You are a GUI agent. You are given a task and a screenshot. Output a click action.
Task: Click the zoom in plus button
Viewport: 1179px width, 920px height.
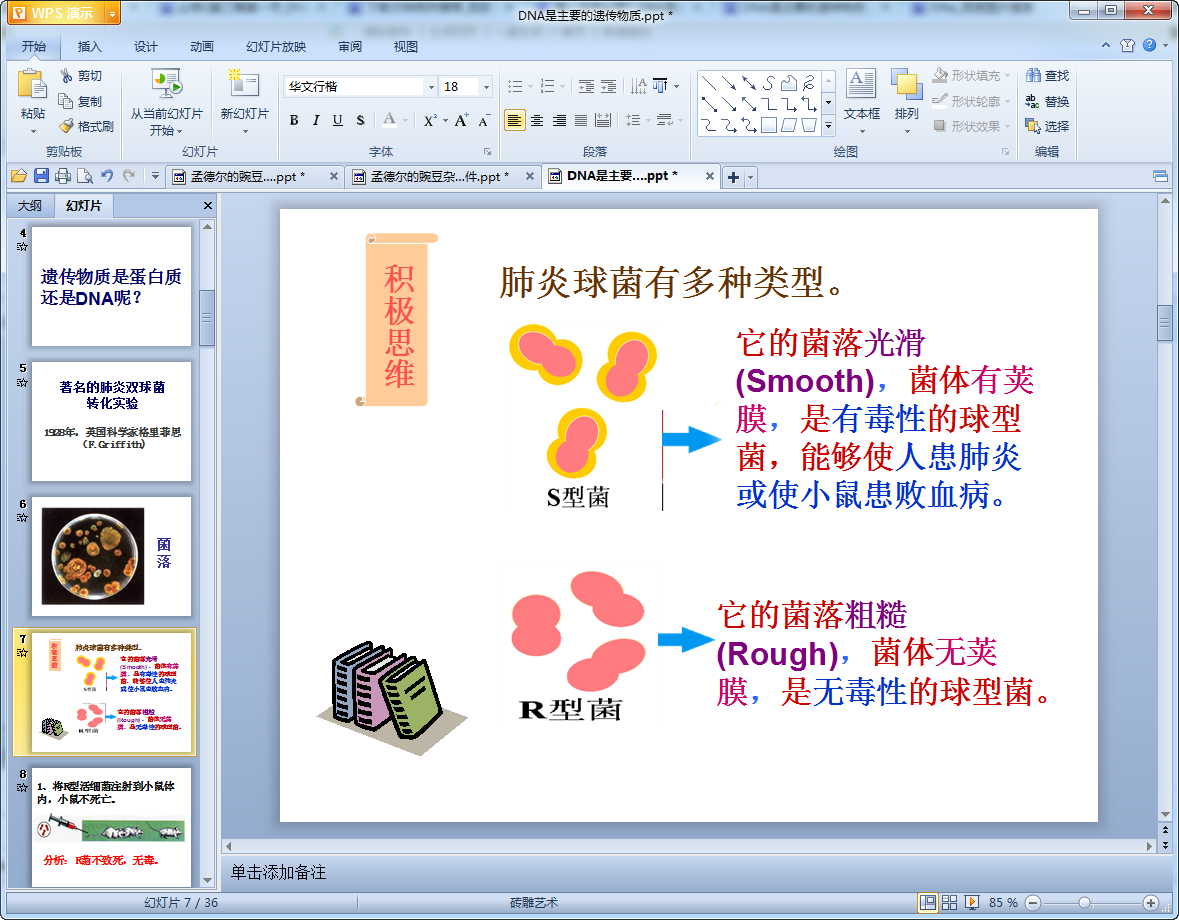click(x=1150, y=902)
